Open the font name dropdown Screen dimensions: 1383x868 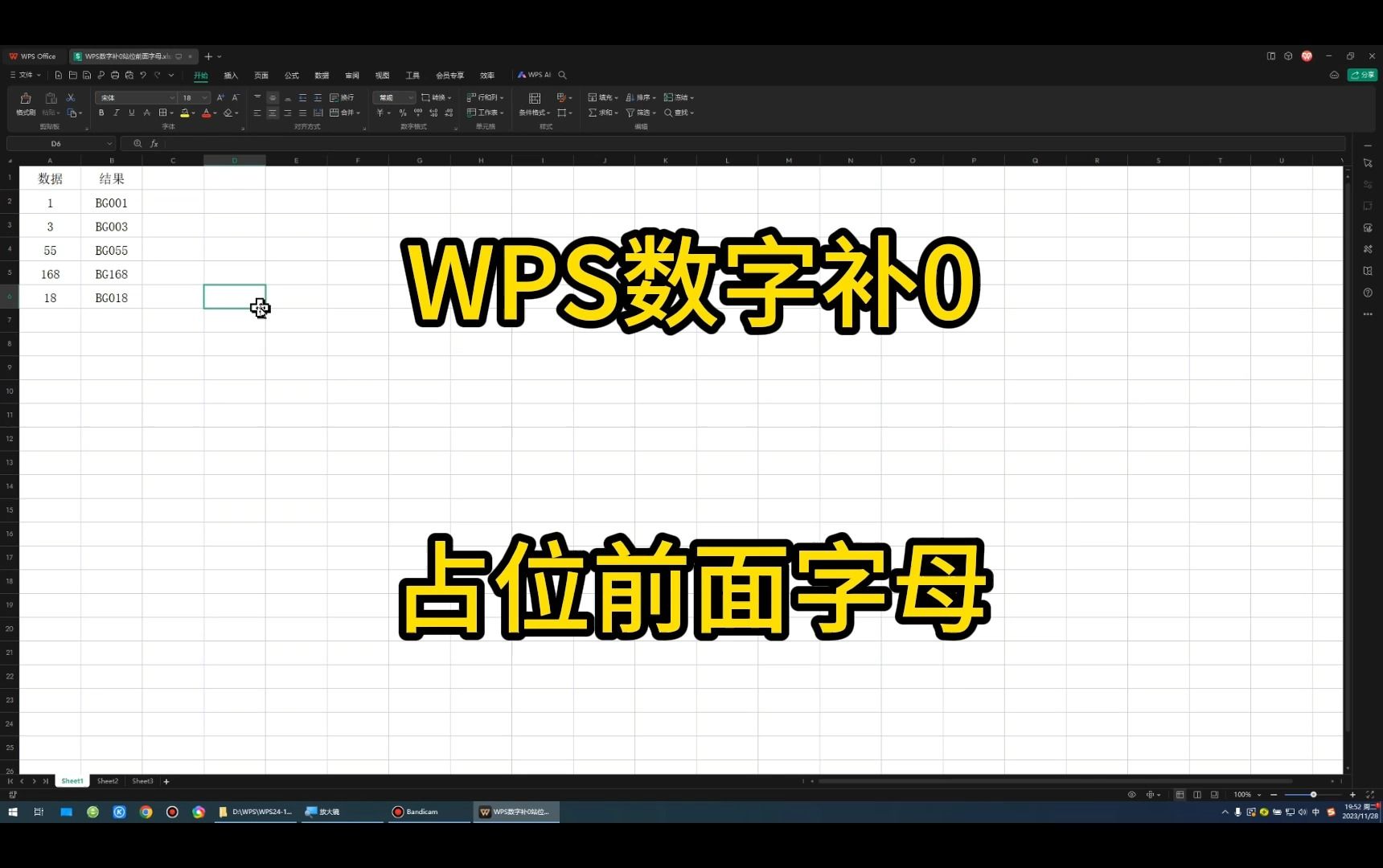(x=171, y=97)
